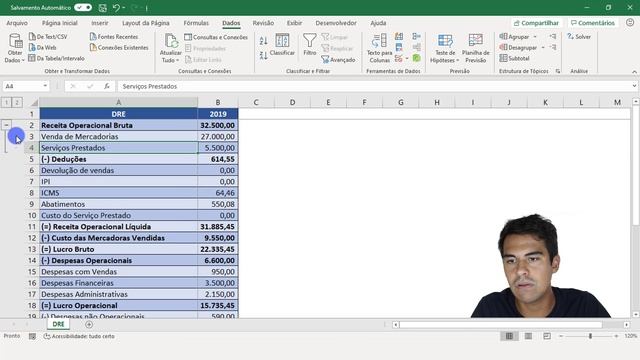Click Desagrupar button
The image size is (640, 360).
click(x=518, y=47)
